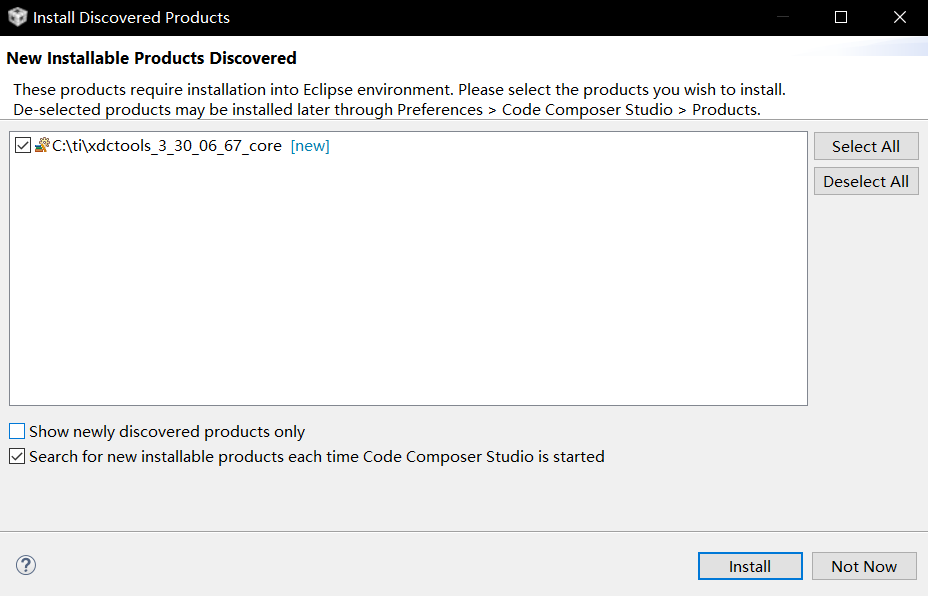Maximize the dialog window

click(x=840, y=17)
